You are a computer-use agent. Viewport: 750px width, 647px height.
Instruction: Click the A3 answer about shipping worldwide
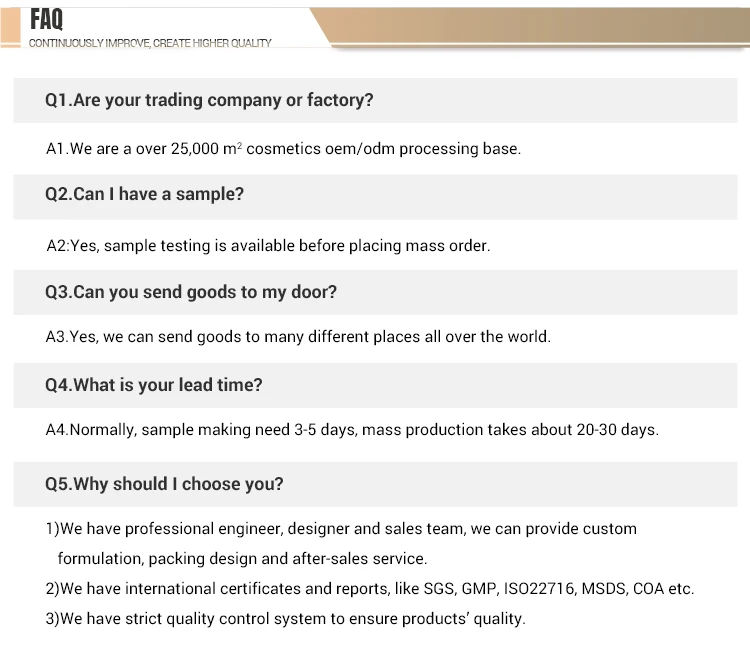tap(298, 337)
